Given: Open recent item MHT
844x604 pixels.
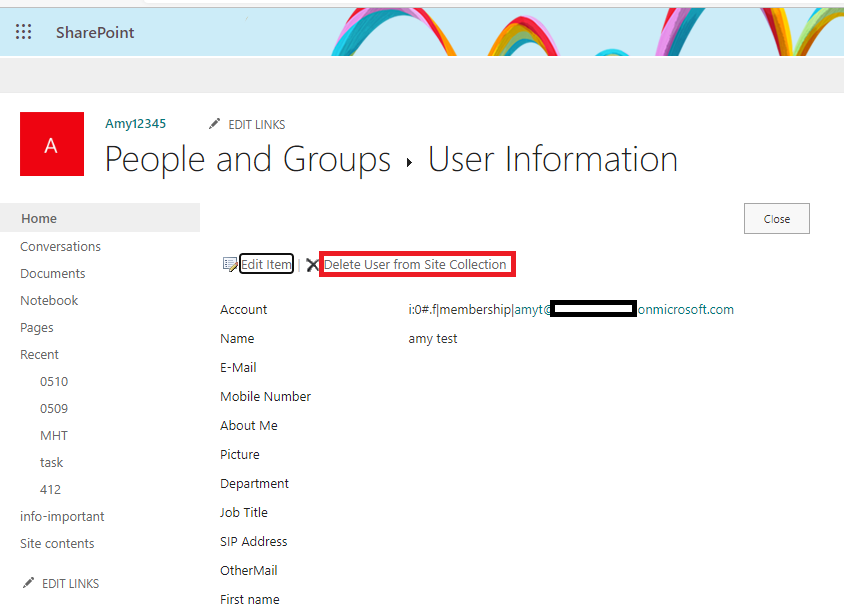Looking at the screenshot, I should tap(54, 435).
